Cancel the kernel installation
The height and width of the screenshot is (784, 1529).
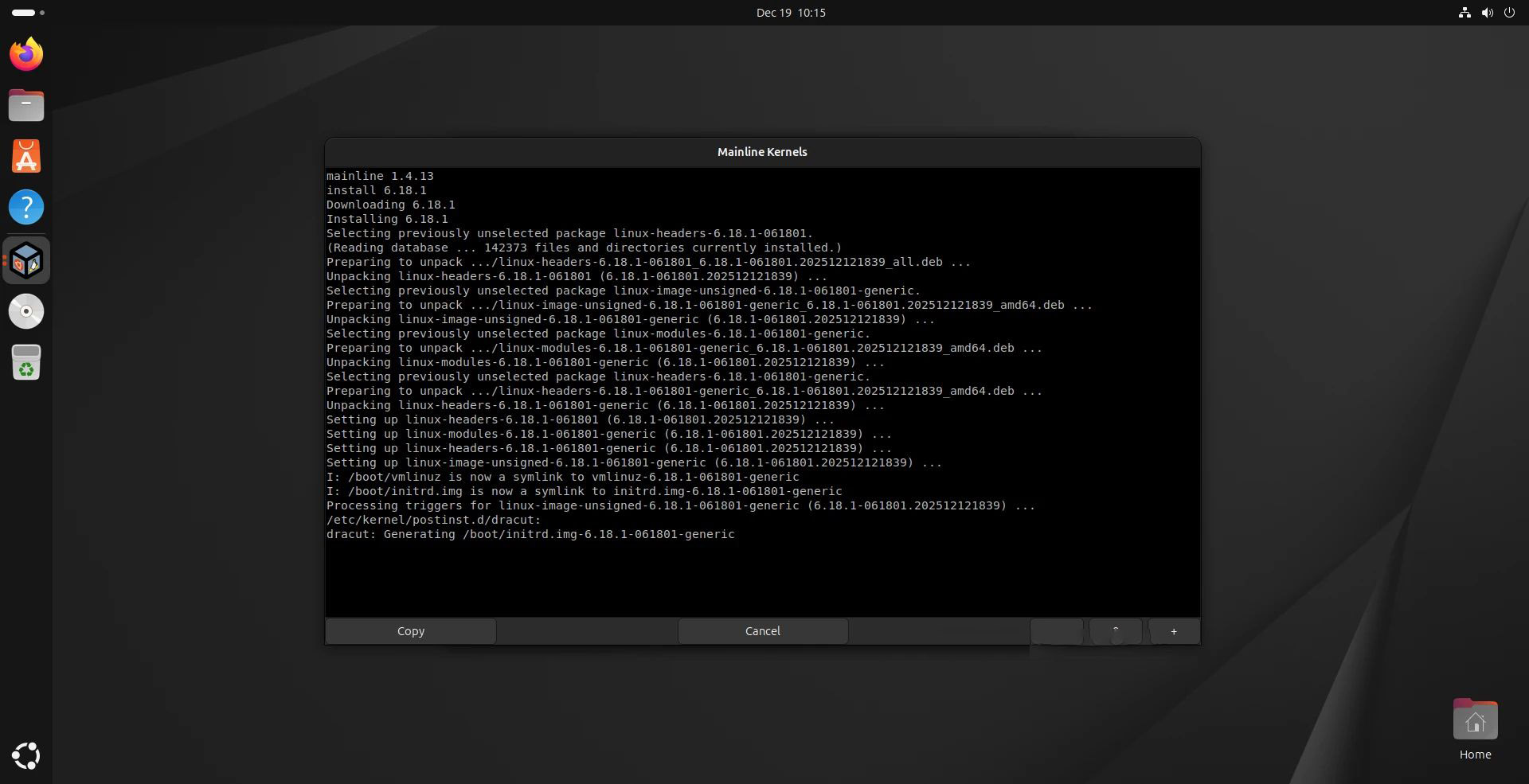pyautogui.click(x=762, y=631)
